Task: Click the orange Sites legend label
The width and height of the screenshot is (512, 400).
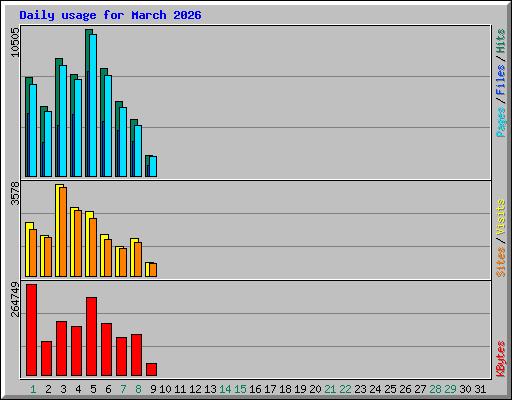Action: pos(501,262)
